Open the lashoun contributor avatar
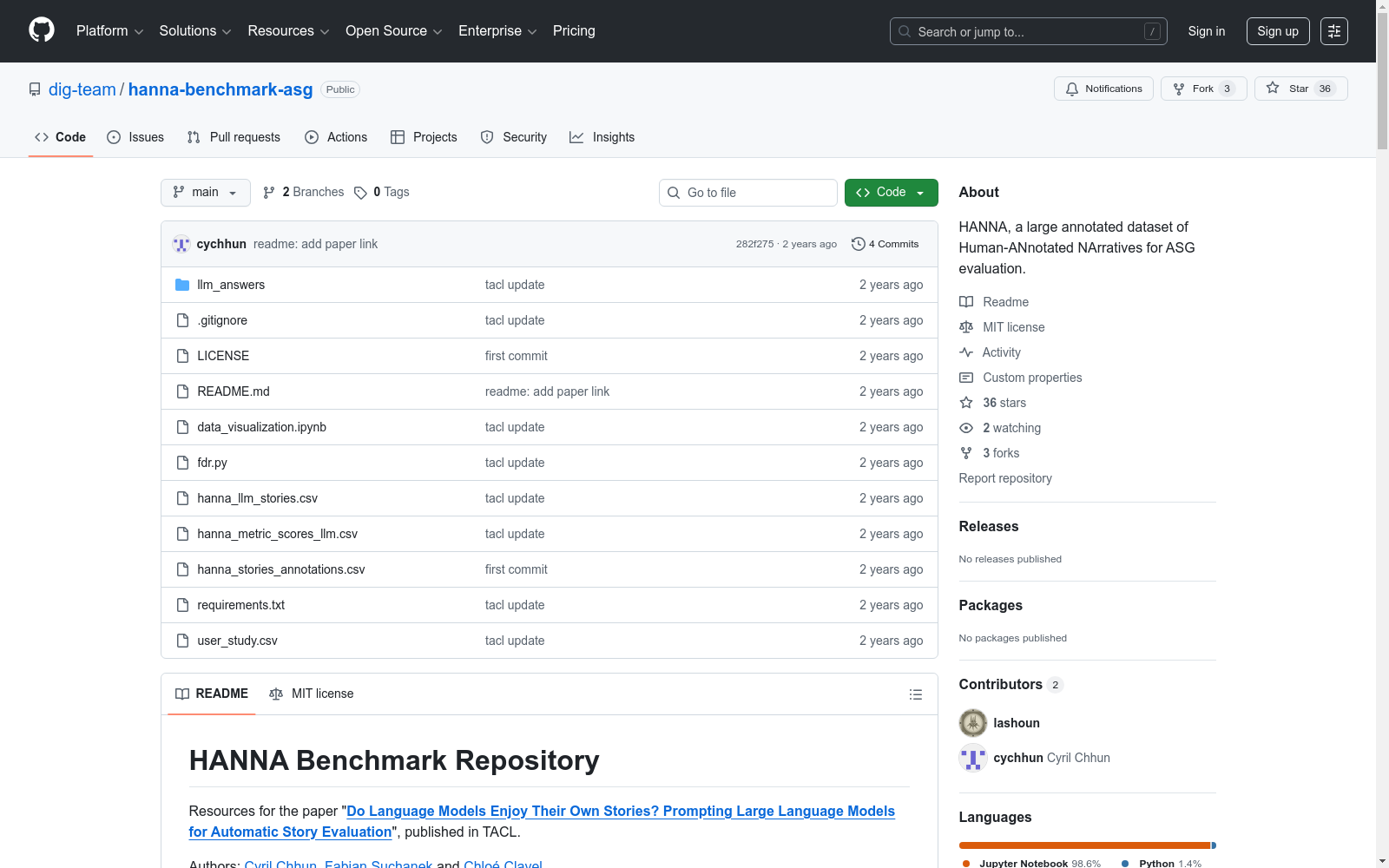Screen dimensions: 1389x868 coord(973,723)
